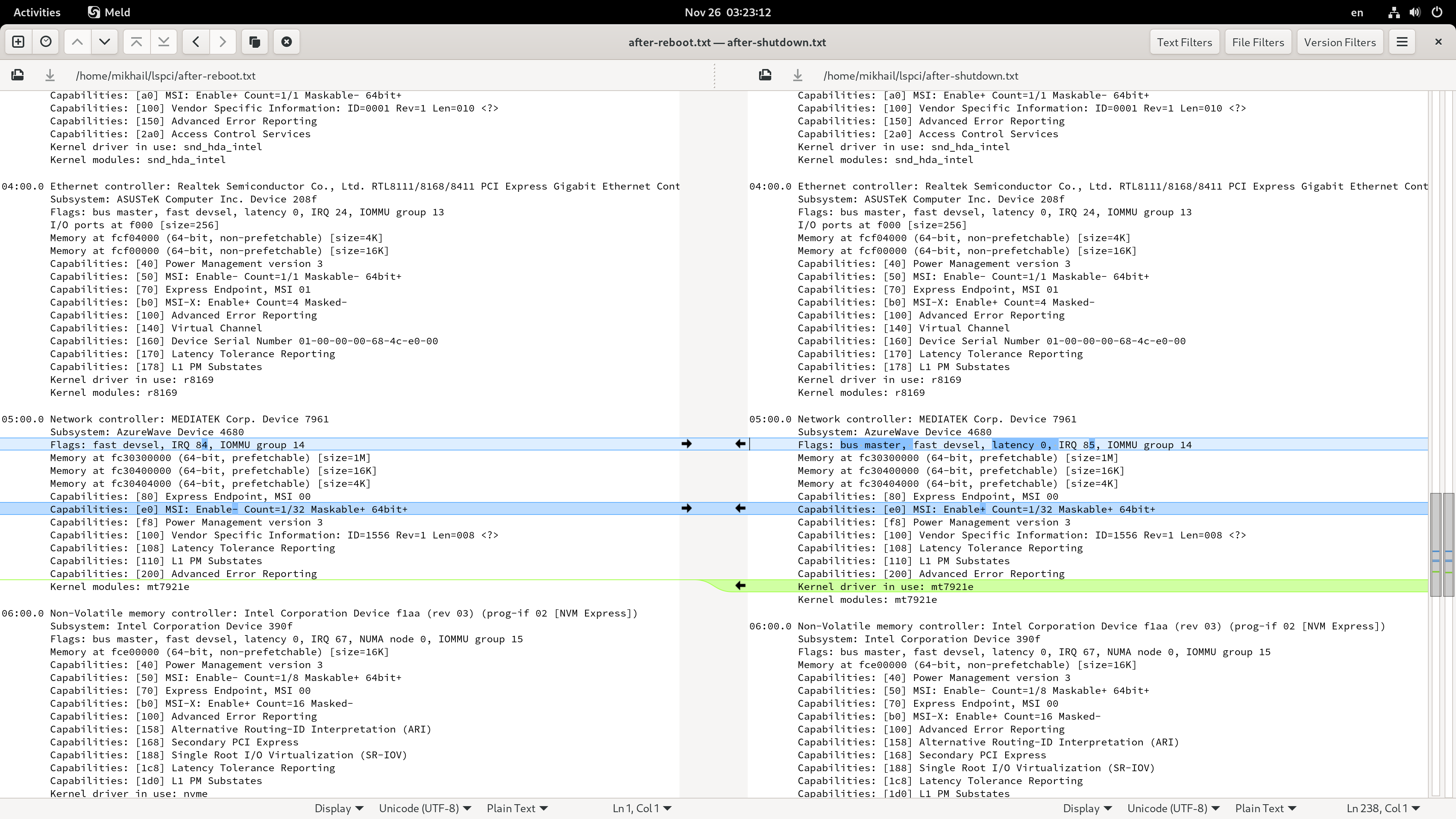The image size is (1456, 819).
Task: Click the left path /home/mikhail/lspci/after-reboot.txt
Action: (x=166, y=76)
